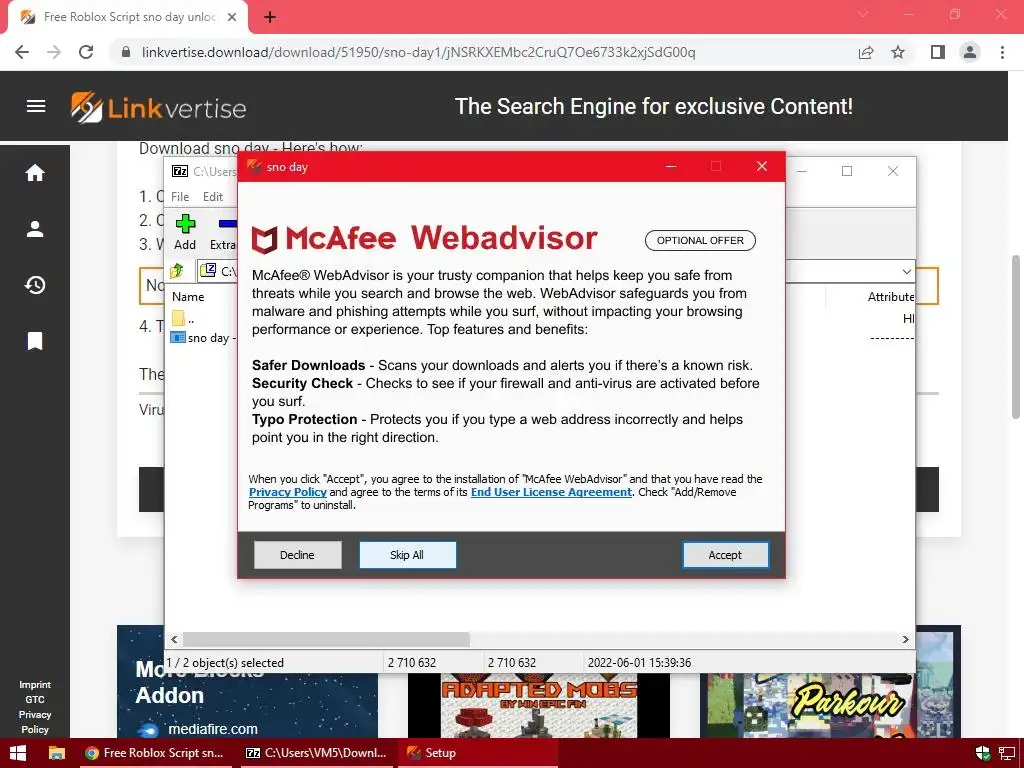This screenshot has height=768, width=1024.
Task: Open the network tray icon
Action: pos(1006,754)
